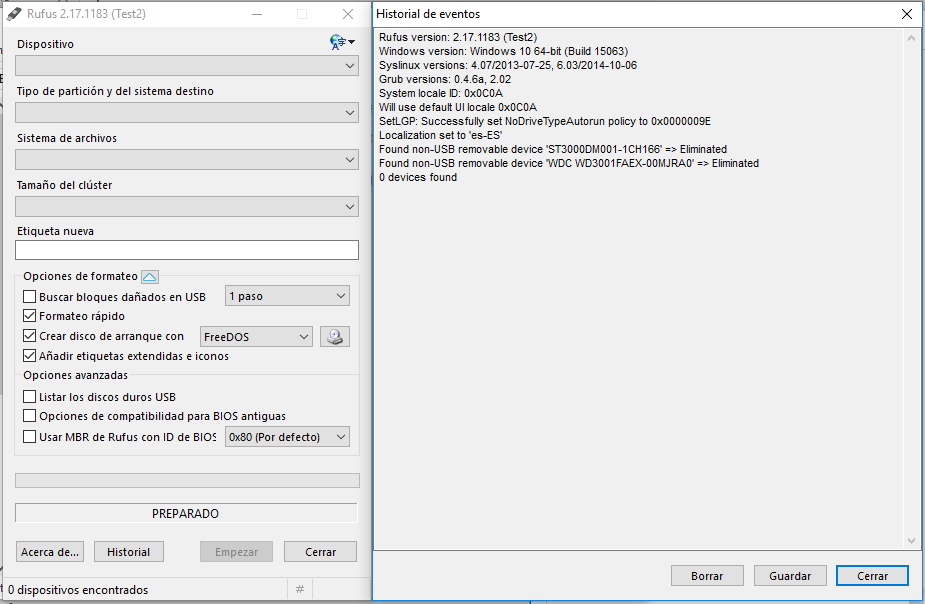Click the log scrollbar down arrow

911,541
